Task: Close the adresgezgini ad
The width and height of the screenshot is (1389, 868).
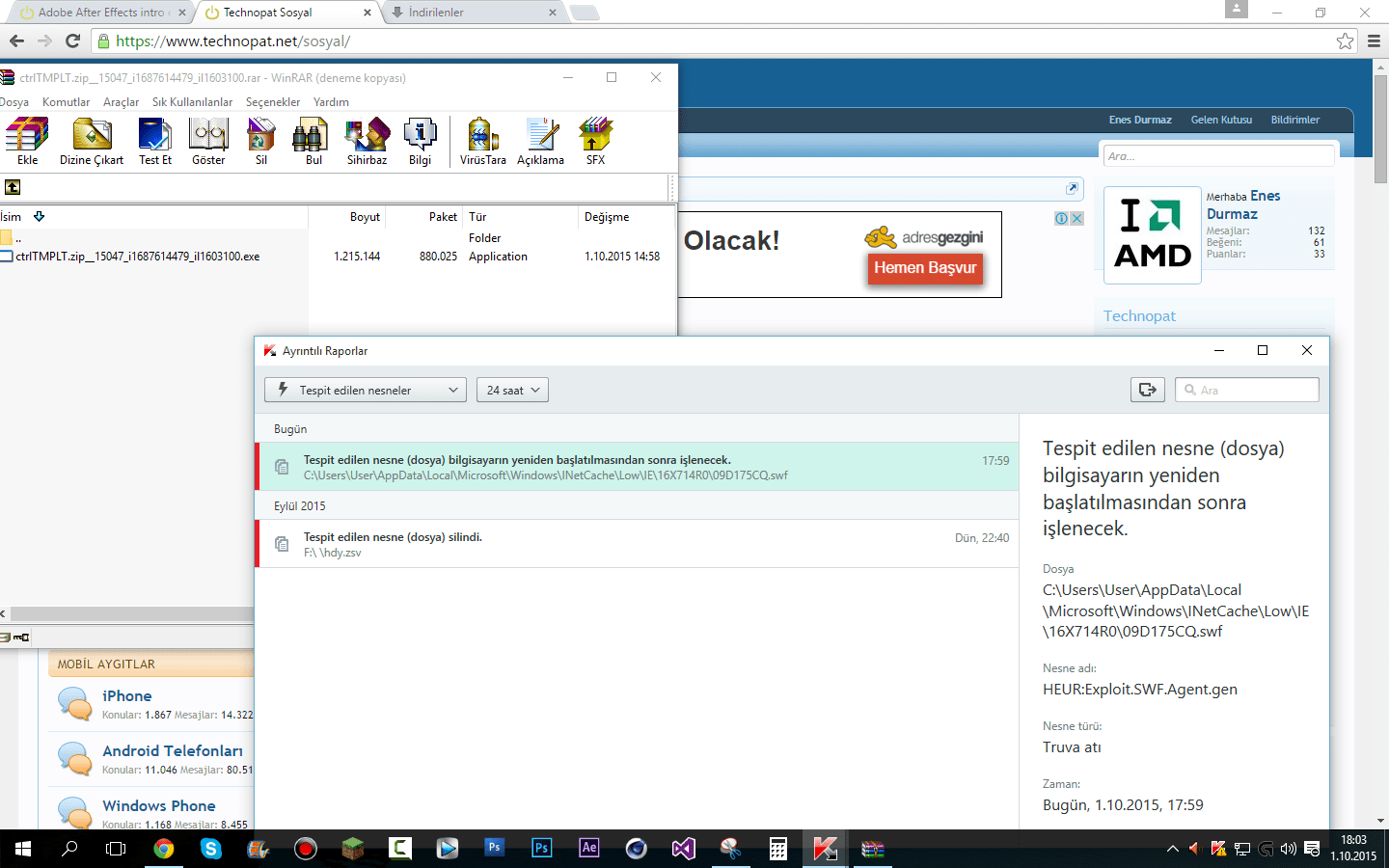Action: coord(1077,219)
